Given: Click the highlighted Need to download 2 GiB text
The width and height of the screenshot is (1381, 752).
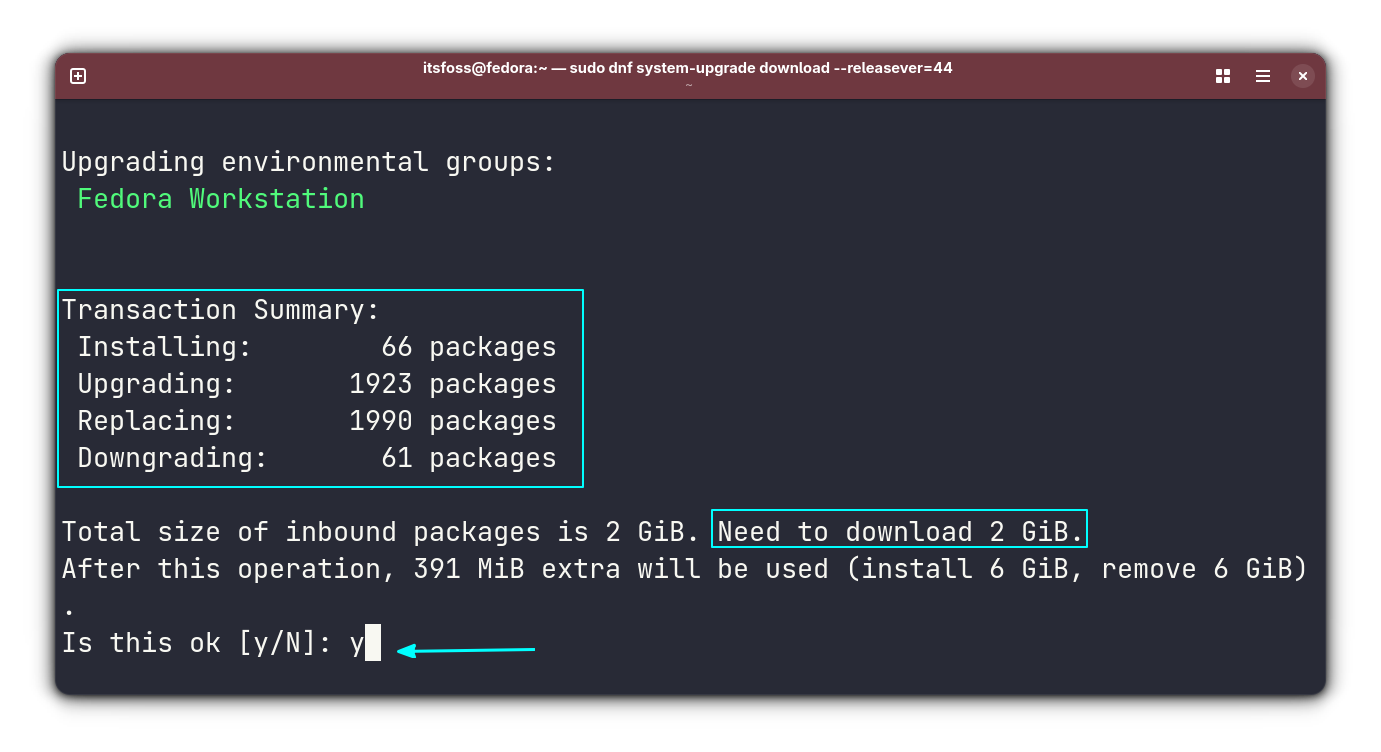Looking at the screenshot, I should pos(897,531).
